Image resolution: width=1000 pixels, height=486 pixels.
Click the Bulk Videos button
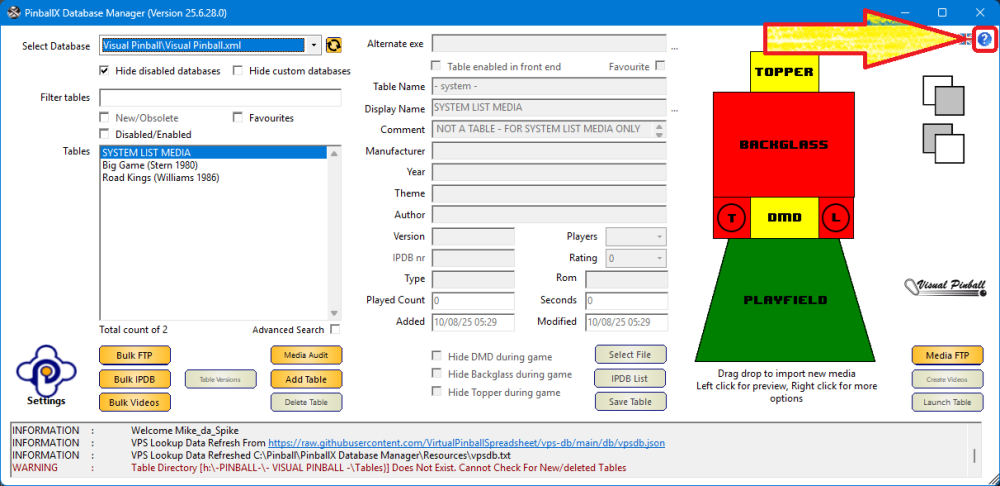pos(134,402)
